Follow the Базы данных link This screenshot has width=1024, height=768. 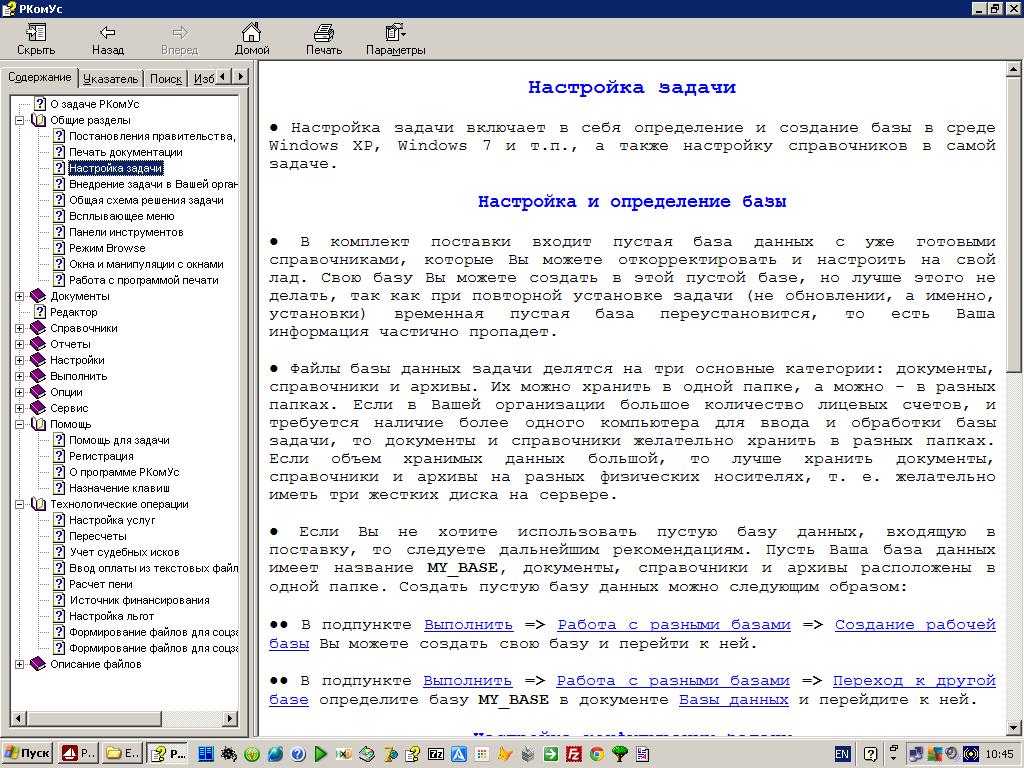[733, 700]
